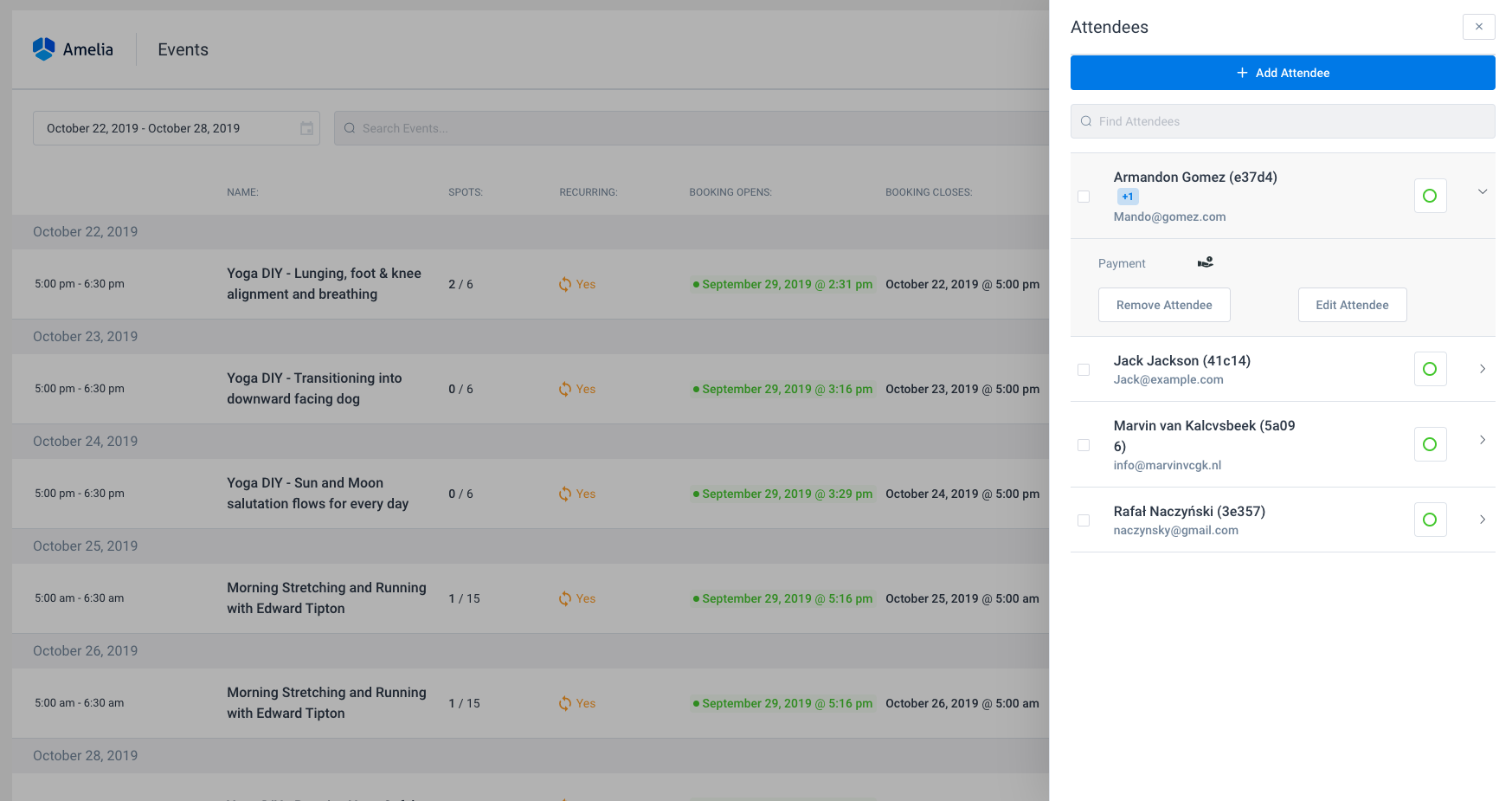Click the search icon inside Find Attendees field
The width and height of the screenshot is (1512, 801).
coord(1086,121)
